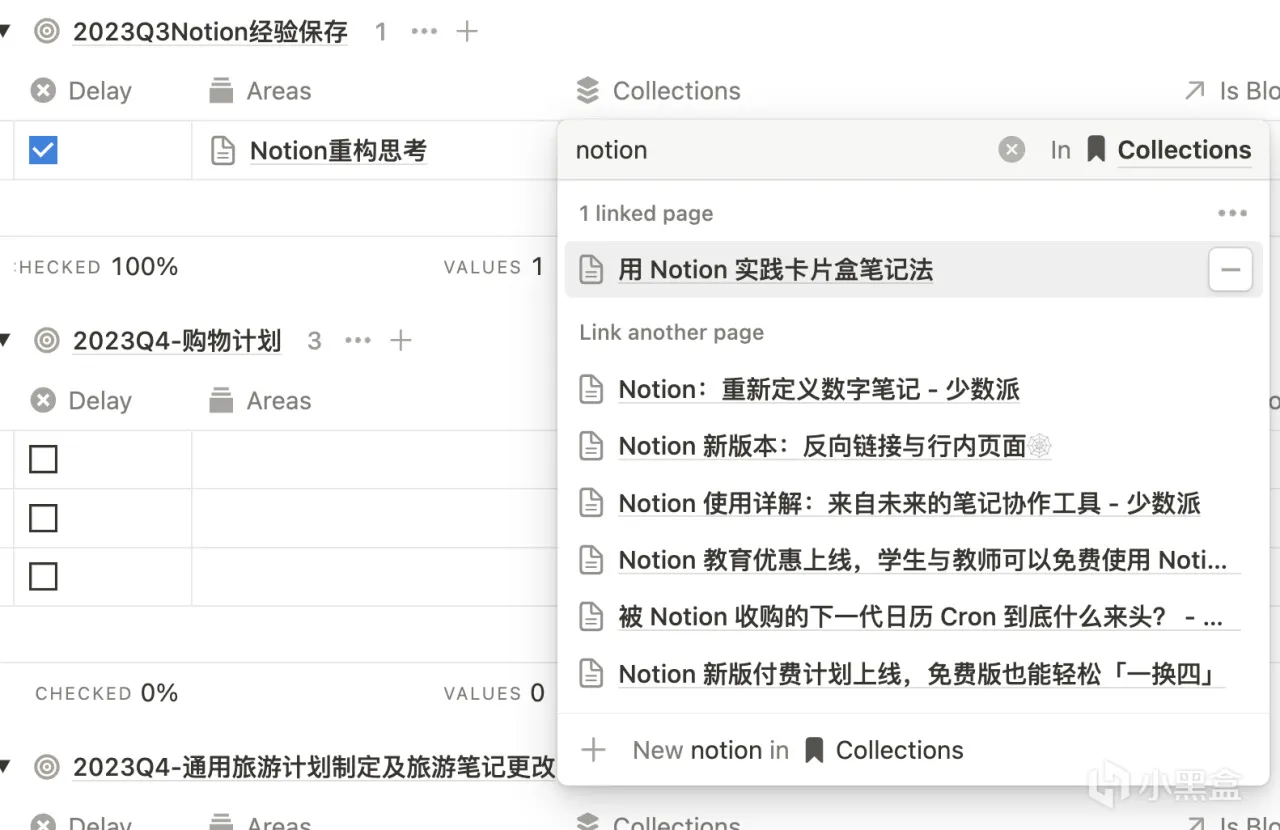The height and width of the screenshot is (830, 1280).
Task: Collapse the 2023Q4-通用旅游计划制定 group
Action: click(x=5, y=767)
